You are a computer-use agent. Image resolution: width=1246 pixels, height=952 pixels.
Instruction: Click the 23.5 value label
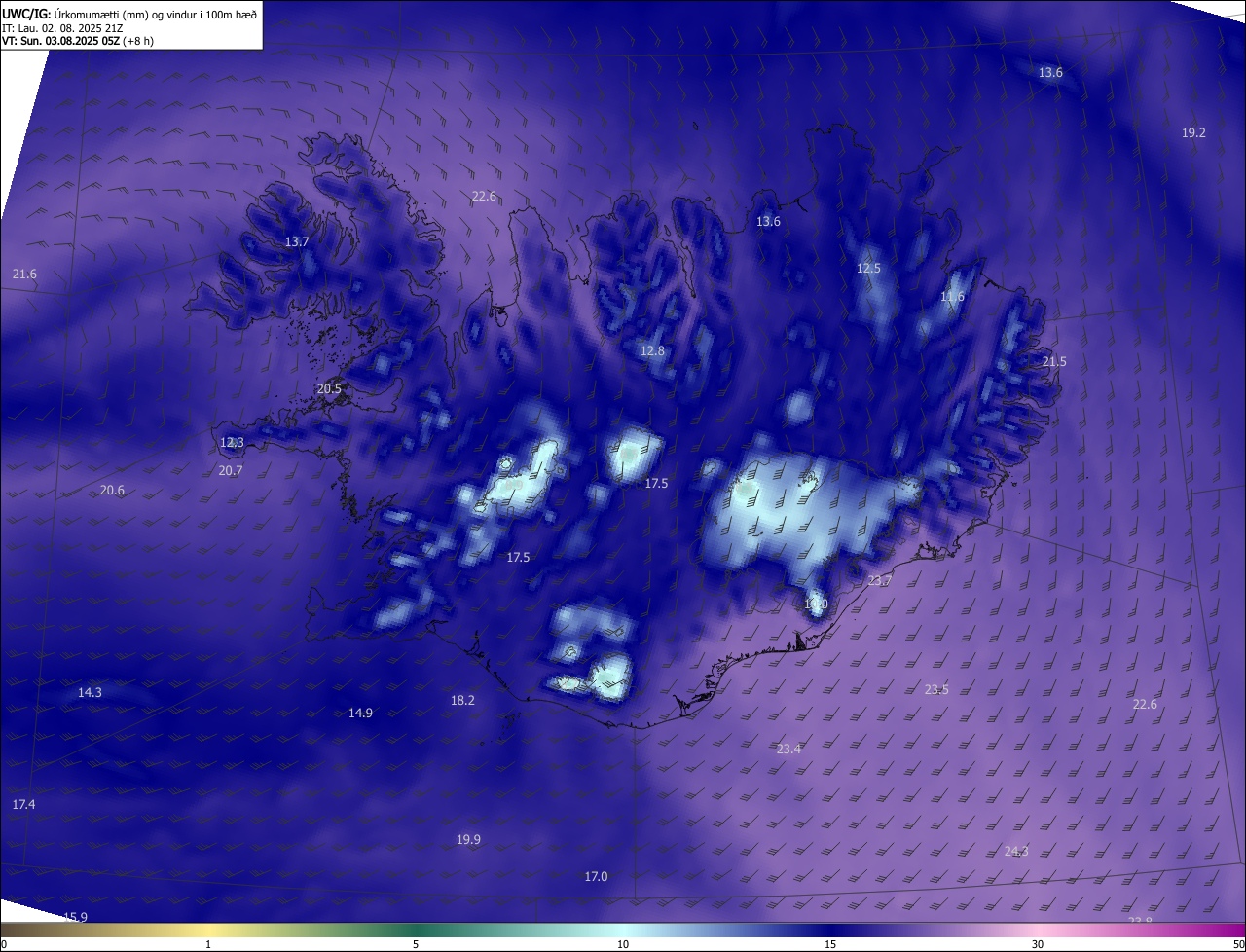click(x=936, y=689)
